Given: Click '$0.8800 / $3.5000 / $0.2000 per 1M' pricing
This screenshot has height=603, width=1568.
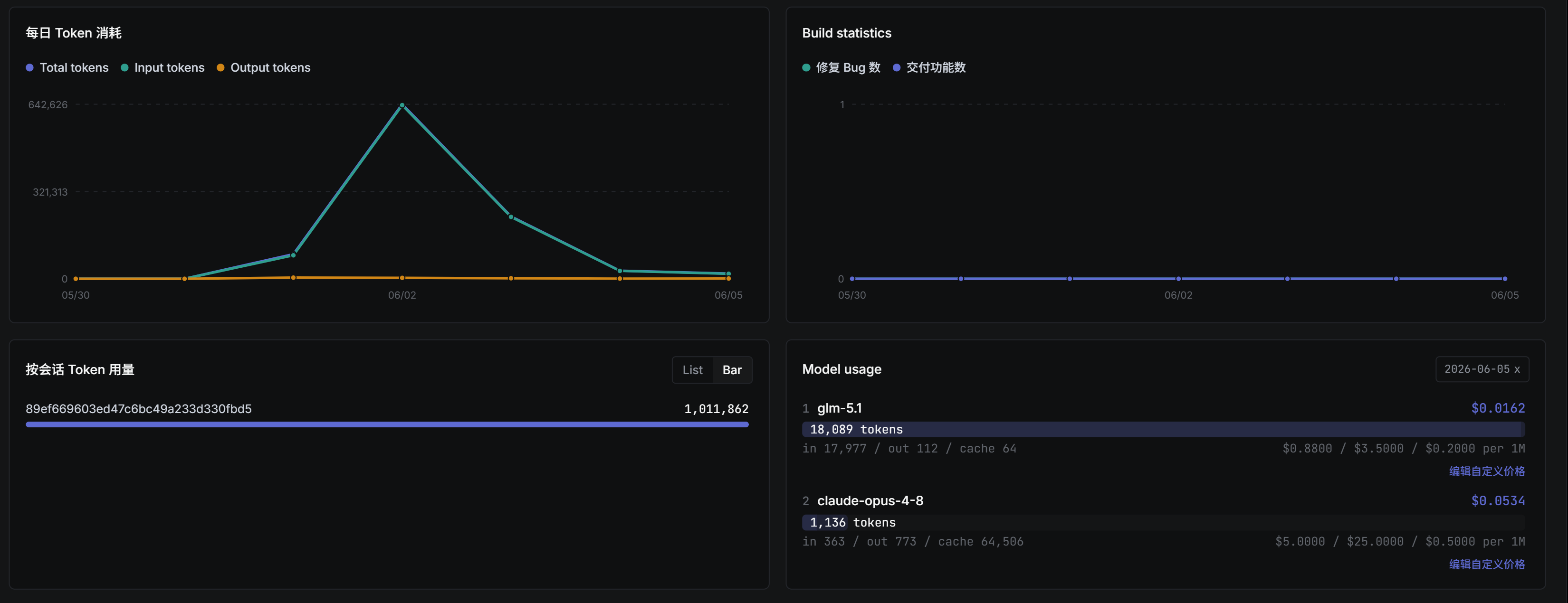Looking at the screenshot, I should (1404, 448).
